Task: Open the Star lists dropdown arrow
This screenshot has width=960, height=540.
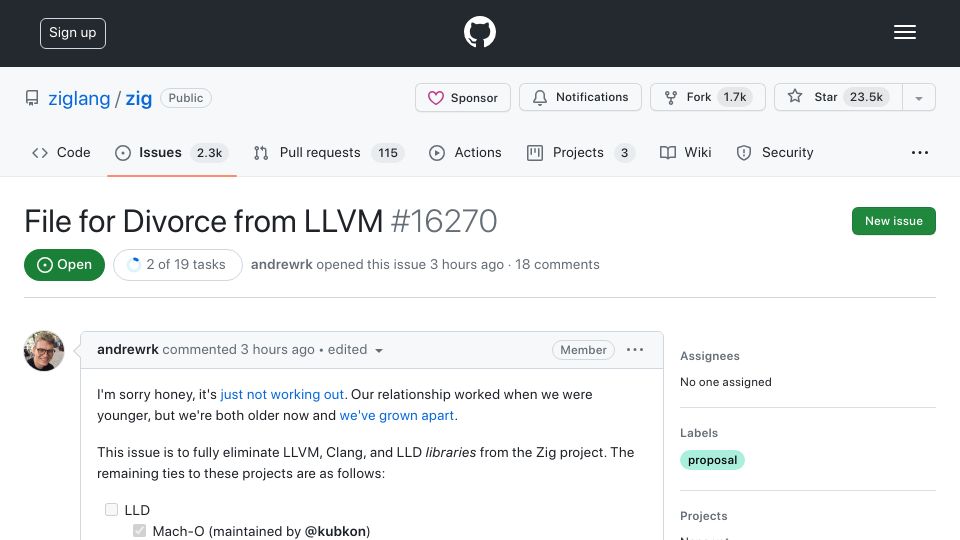Action: click(918, 98)
